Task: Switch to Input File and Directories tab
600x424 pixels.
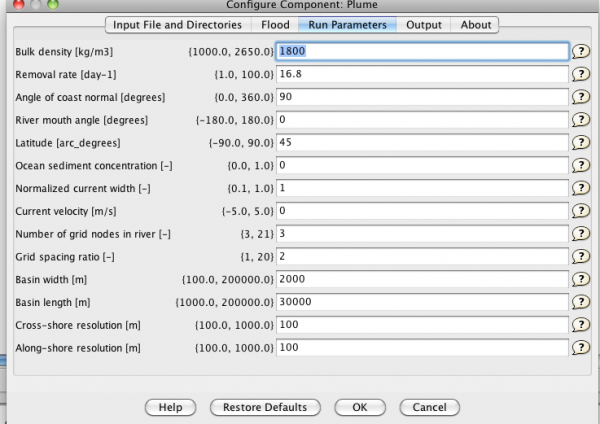Action: pyautogui.click(x=176, y=25)
